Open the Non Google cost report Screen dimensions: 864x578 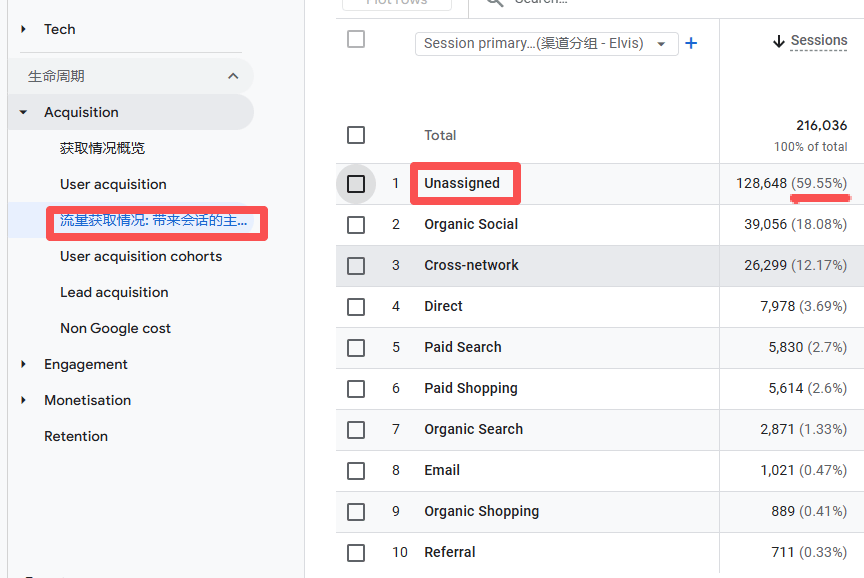[x=115, y=328]
